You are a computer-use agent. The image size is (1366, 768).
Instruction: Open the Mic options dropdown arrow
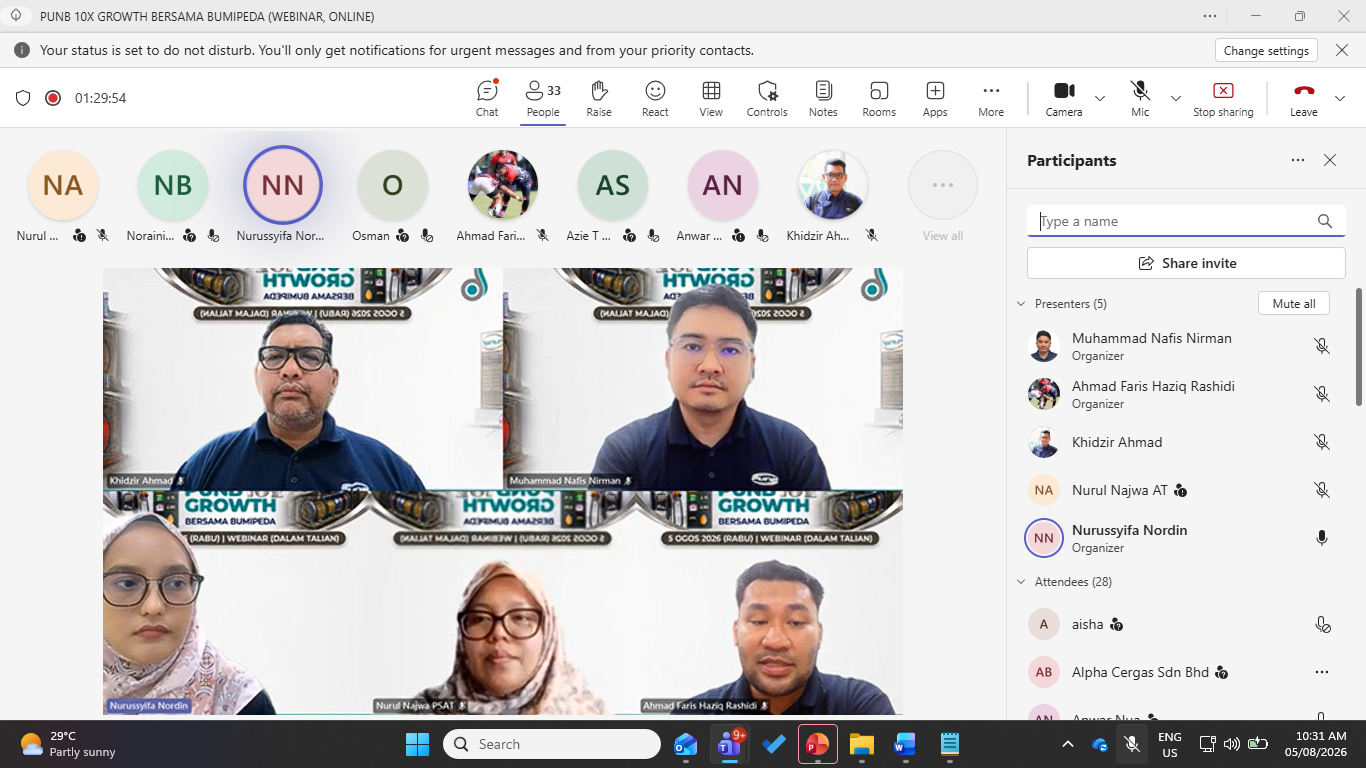pyautogui.click(x=1176, y=98)
